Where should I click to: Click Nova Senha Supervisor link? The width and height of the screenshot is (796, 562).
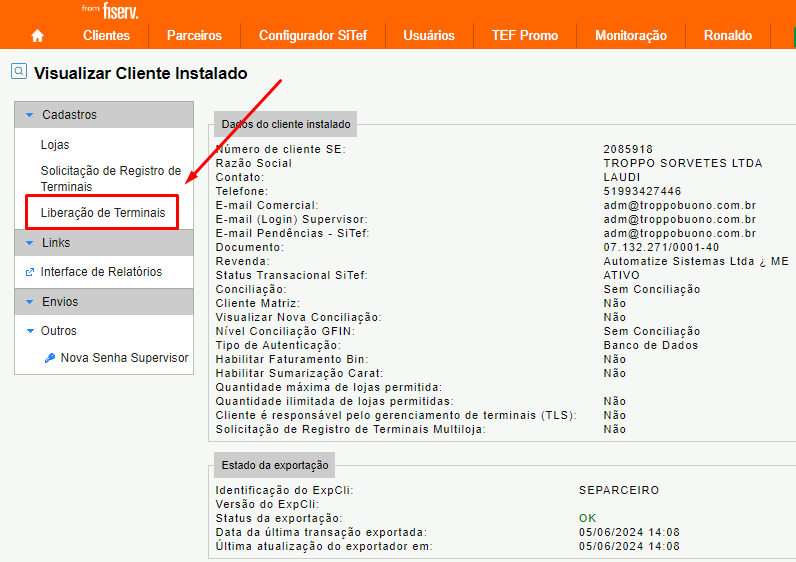[x=124, y=358]
